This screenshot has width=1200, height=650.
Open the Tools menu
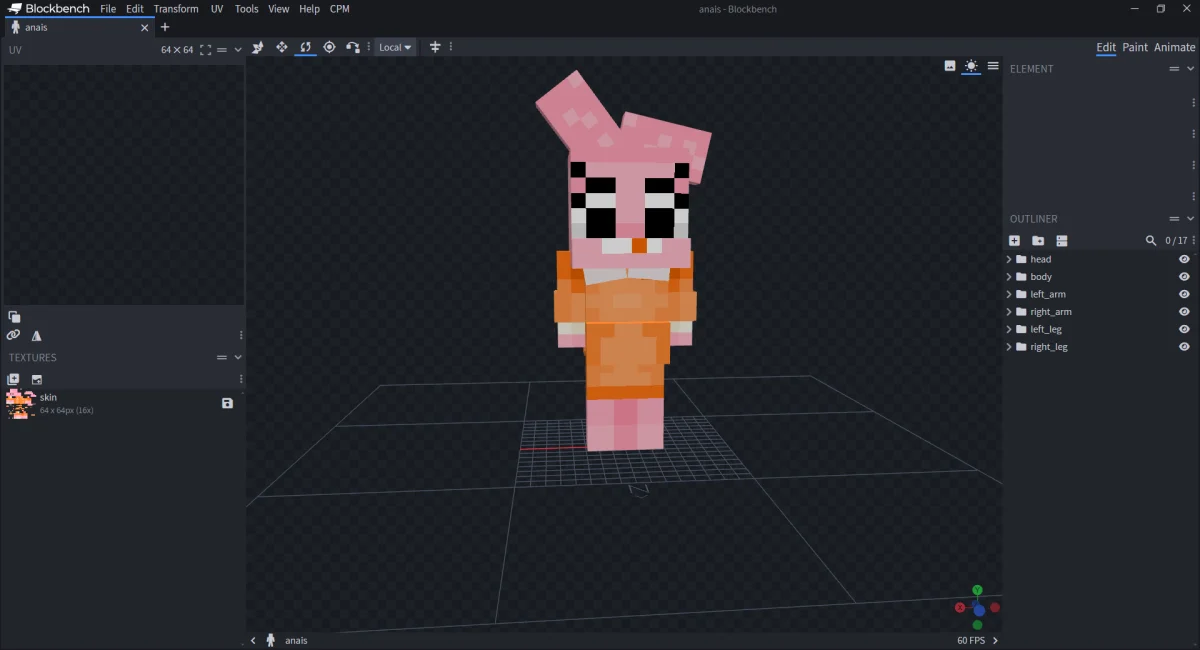(x=247, y=9)
